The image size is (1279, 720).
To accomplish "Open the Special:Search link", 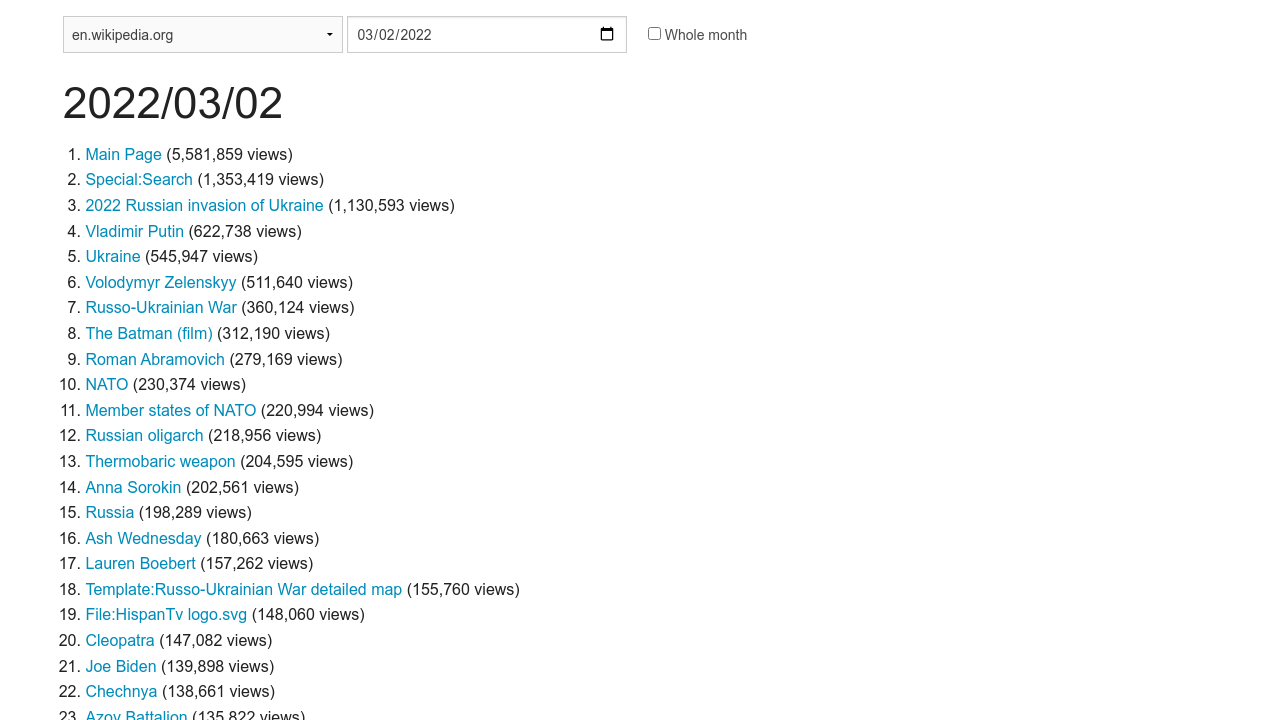I will 139,180.
